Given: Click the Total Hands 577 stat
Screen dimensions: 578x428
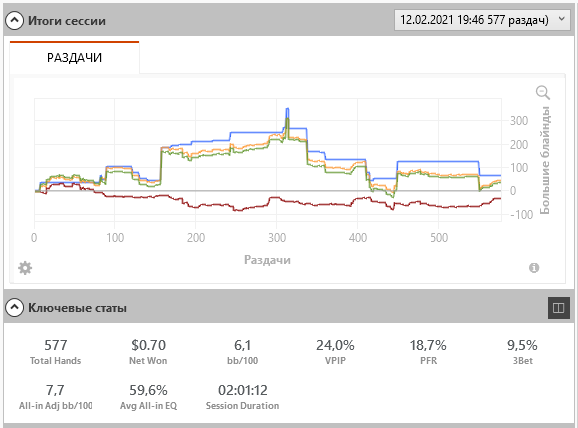Looking at the screenshot, I should click(x=56, y=352).
